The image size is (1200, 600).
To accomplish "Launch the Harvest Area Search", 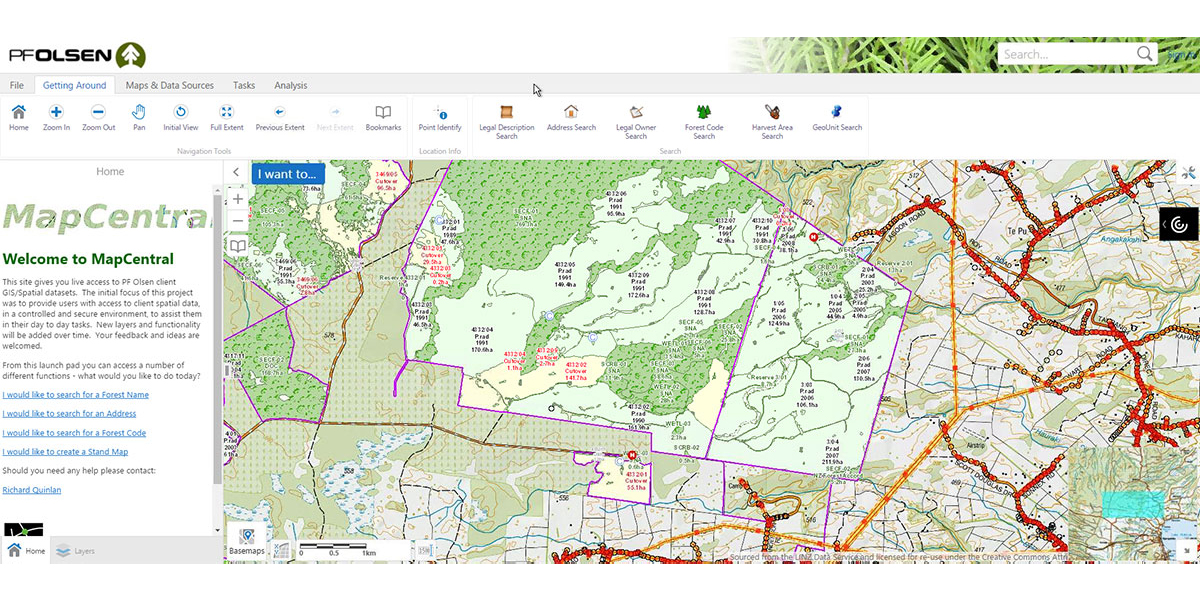I will coord(772,116).
